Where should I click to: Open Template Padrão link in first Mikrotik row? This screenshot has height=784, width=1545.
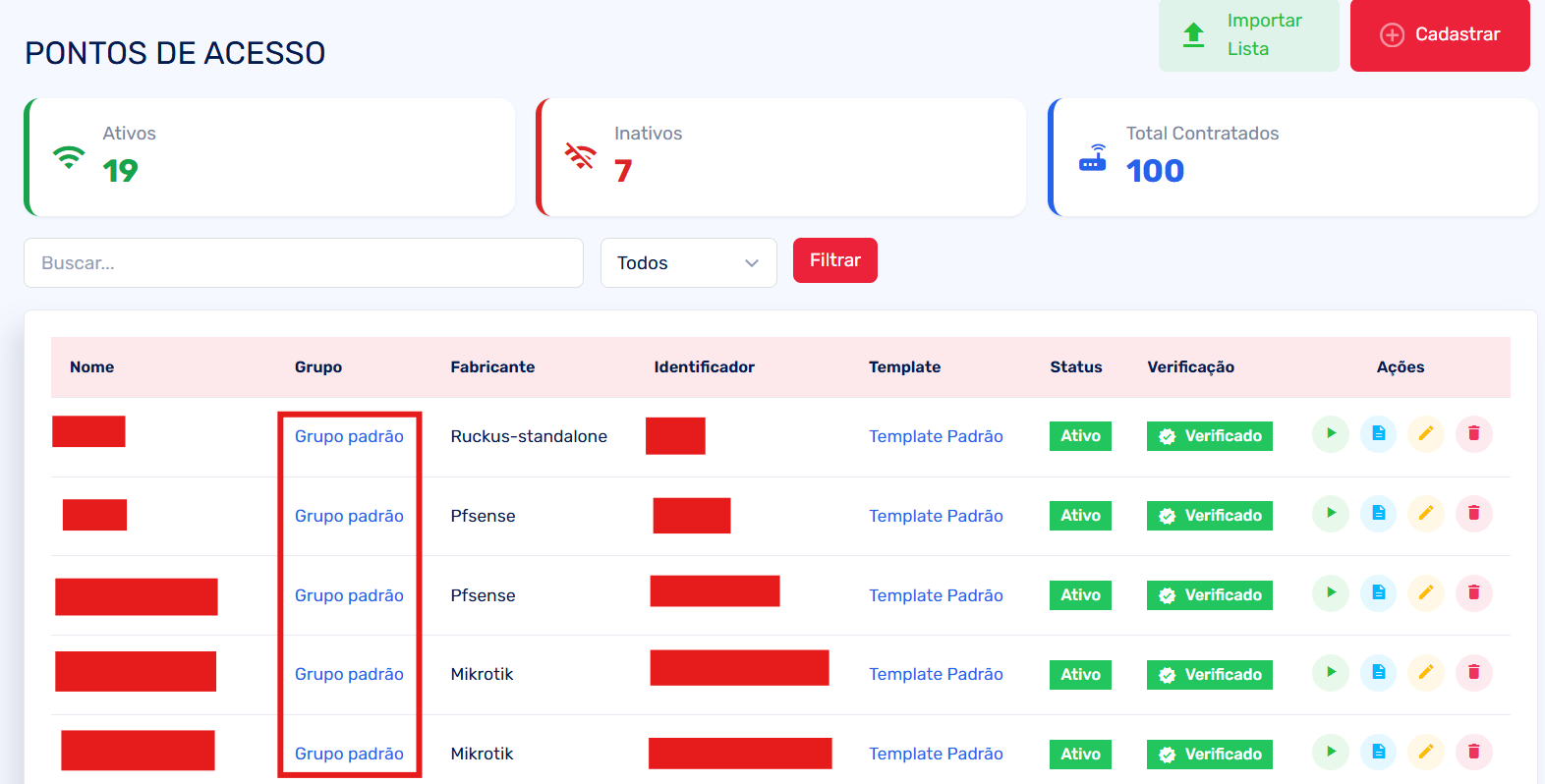pos(935,674)
